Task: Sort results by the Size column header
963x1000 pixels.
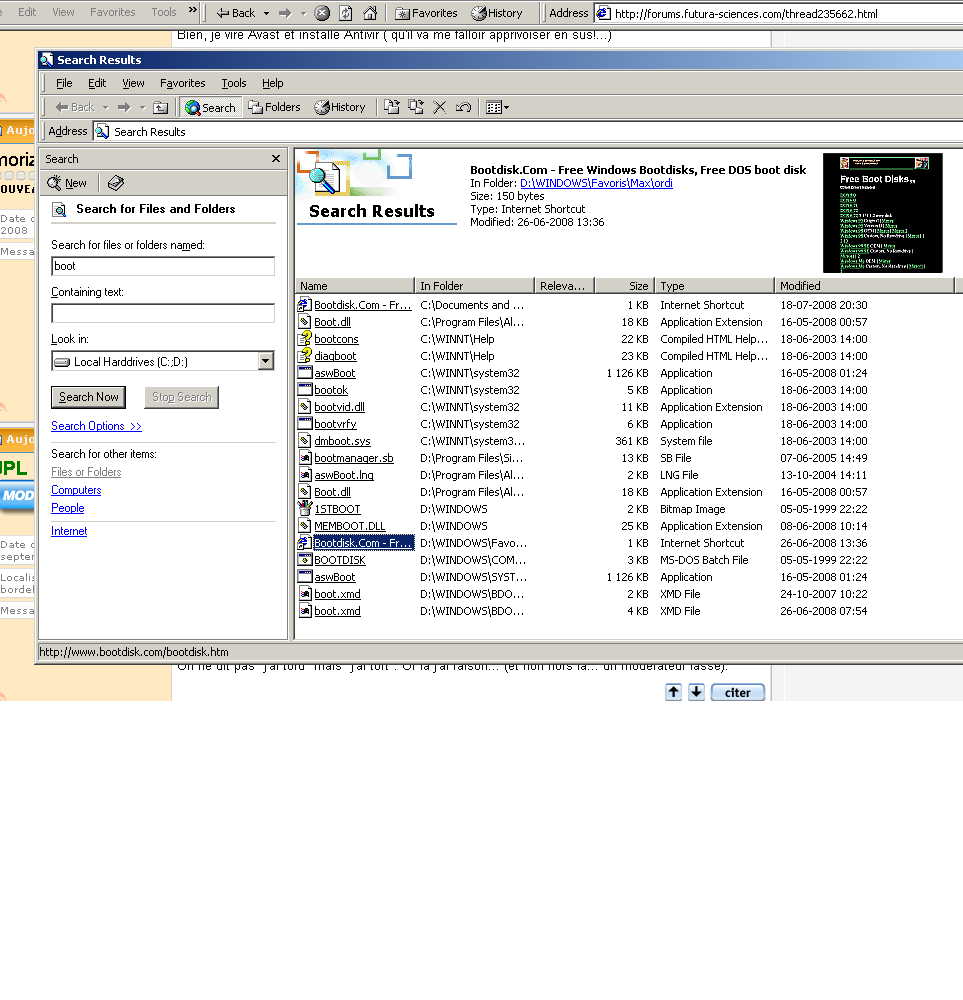Action: (x=624, y=286)
